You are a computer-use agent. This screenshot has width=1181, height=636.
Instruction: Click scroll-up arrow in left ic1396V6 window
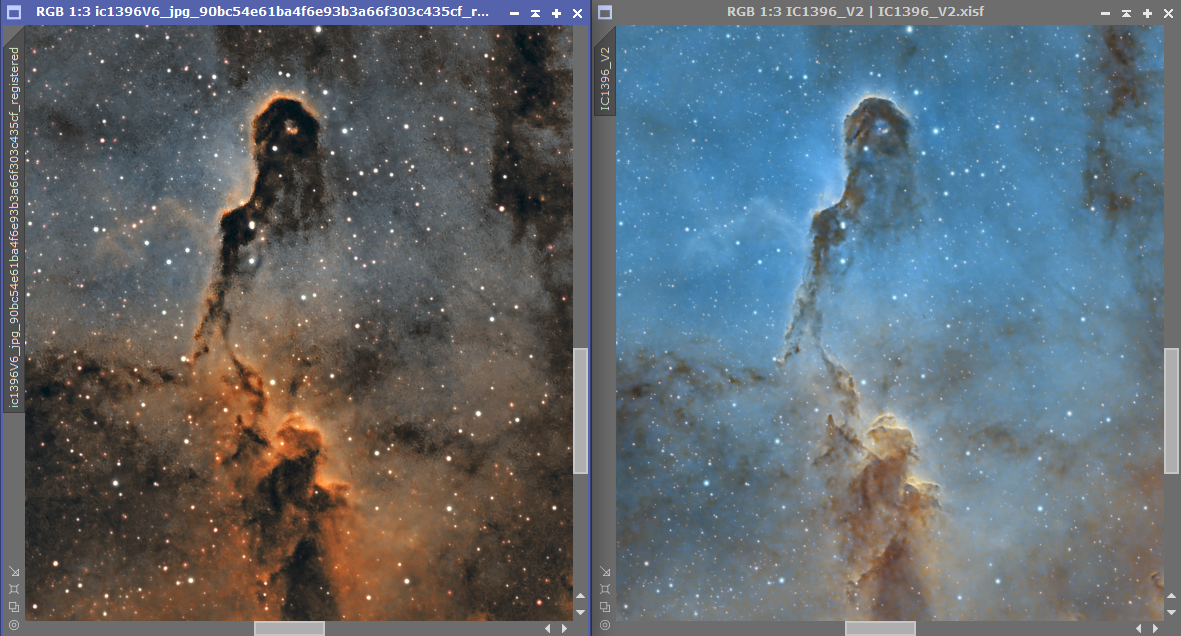580,596
